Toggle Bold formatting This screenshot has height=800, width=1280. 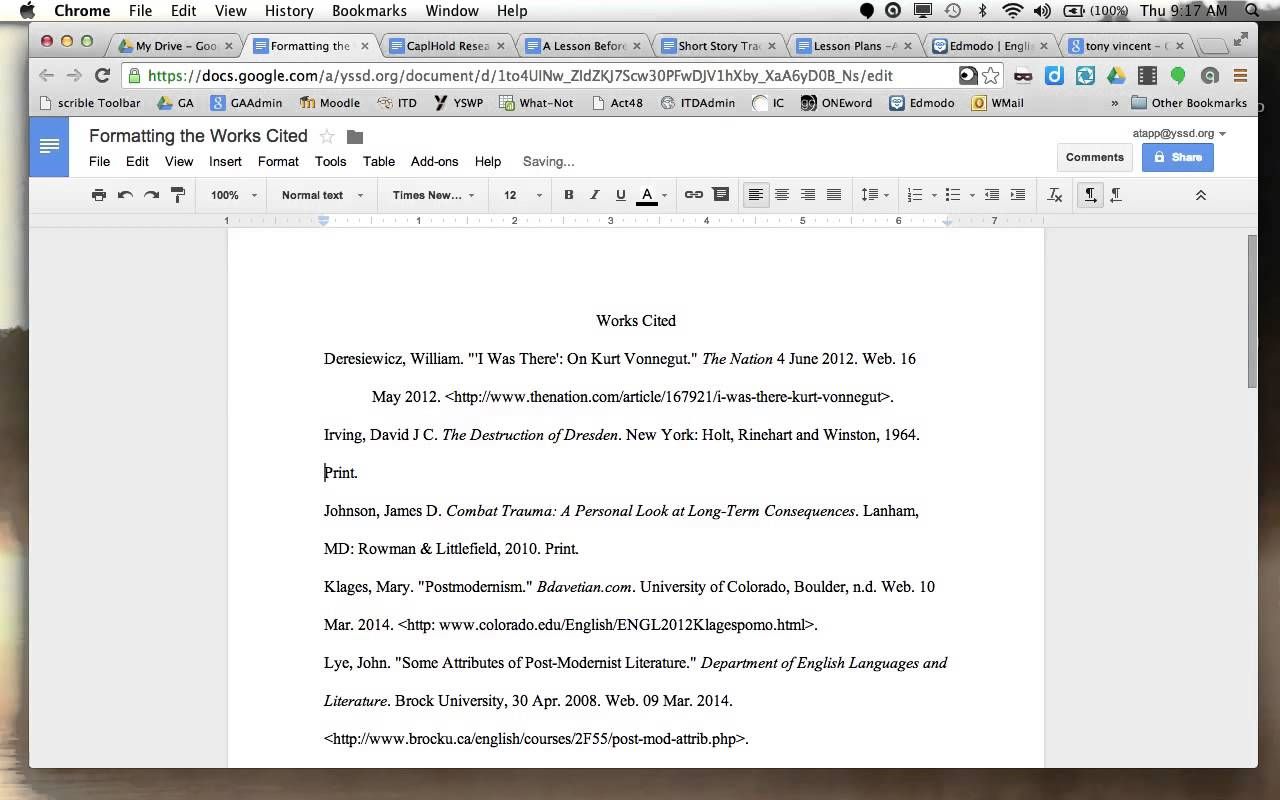click(x=568, y=195)
